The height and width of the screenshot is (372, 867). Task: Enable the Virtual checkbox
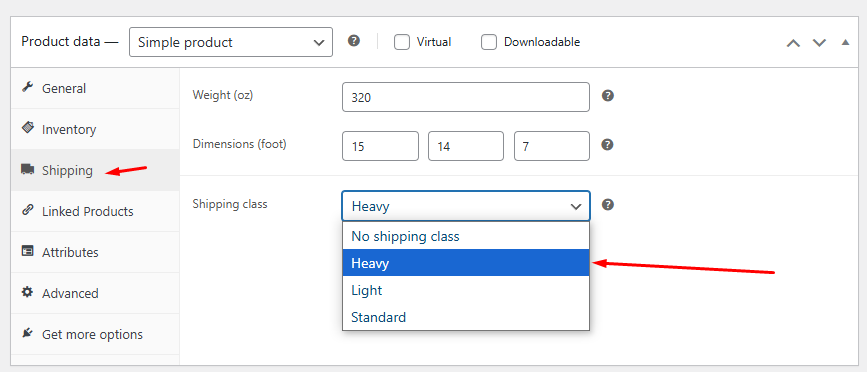tap(401, 42)
